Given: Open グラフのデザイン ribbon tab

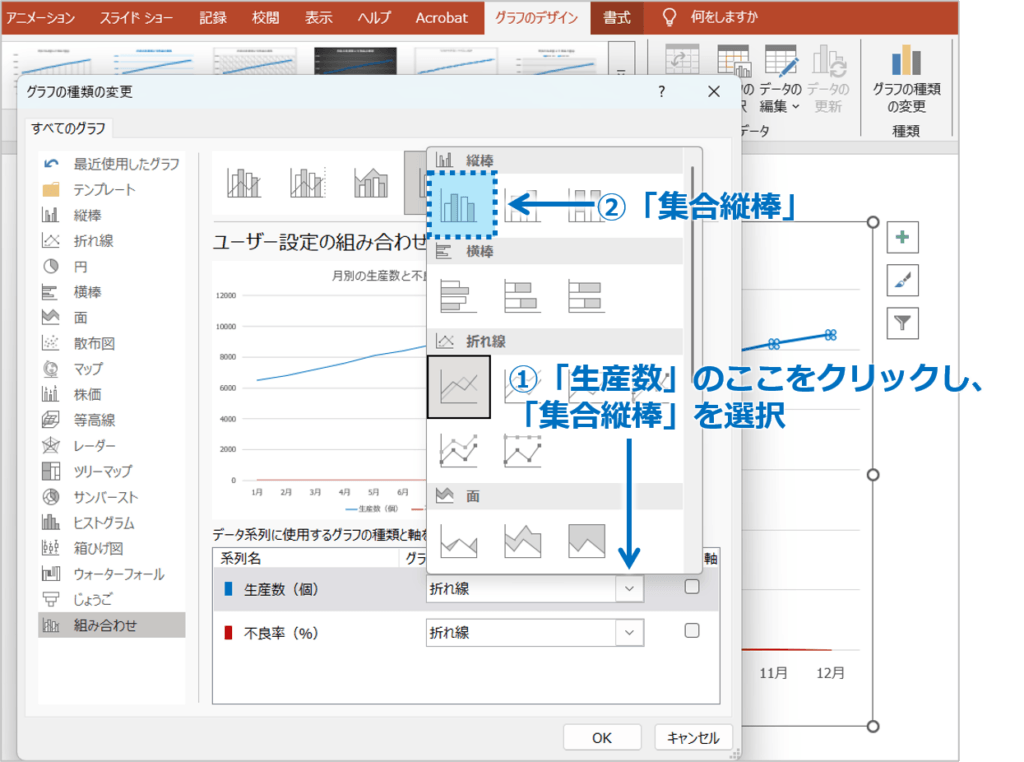Looking at the screenshot, I should click(x=536, y=18).
